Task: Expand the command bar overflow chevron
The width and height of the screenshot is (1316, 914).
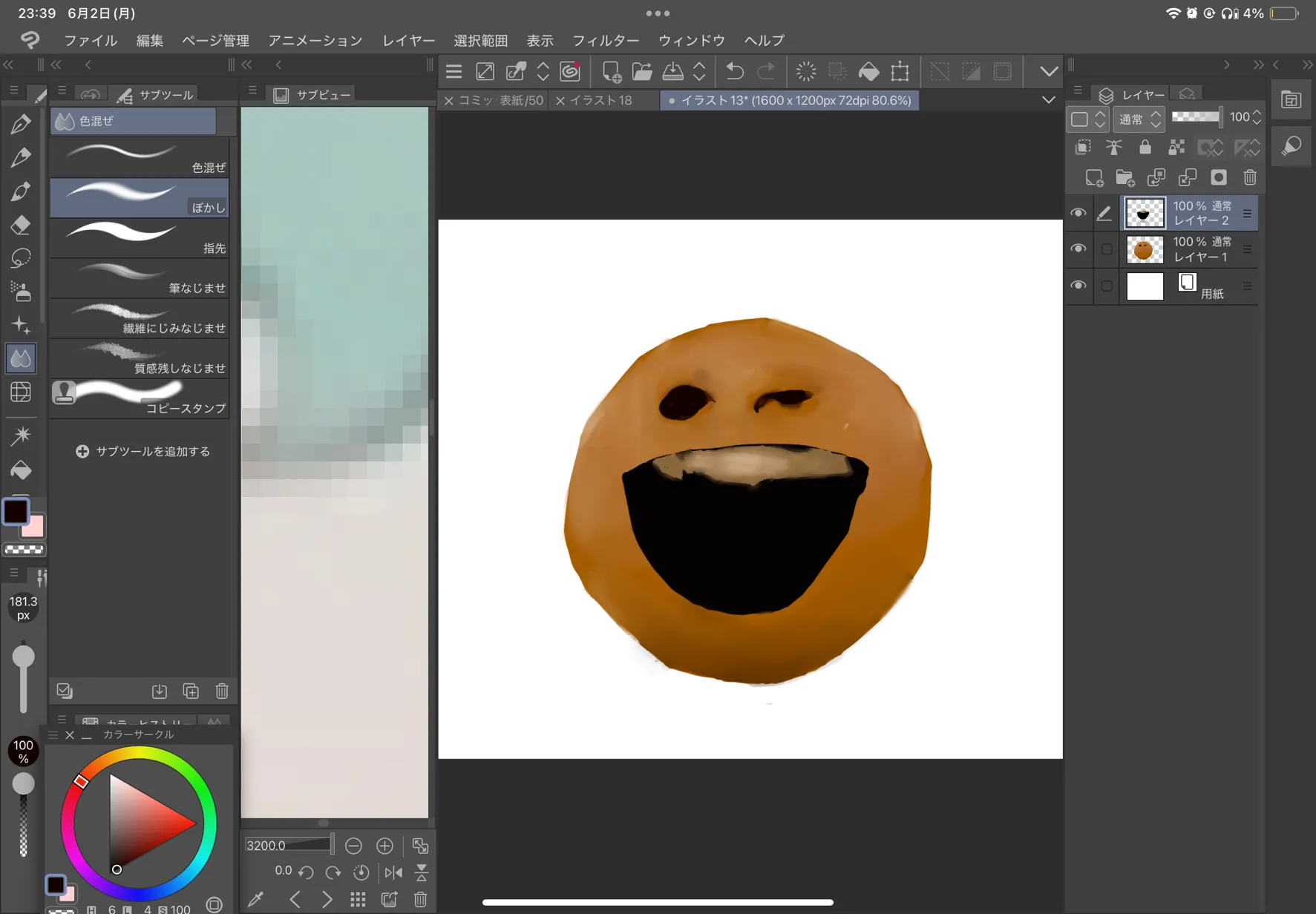Action: (1048, 71)
